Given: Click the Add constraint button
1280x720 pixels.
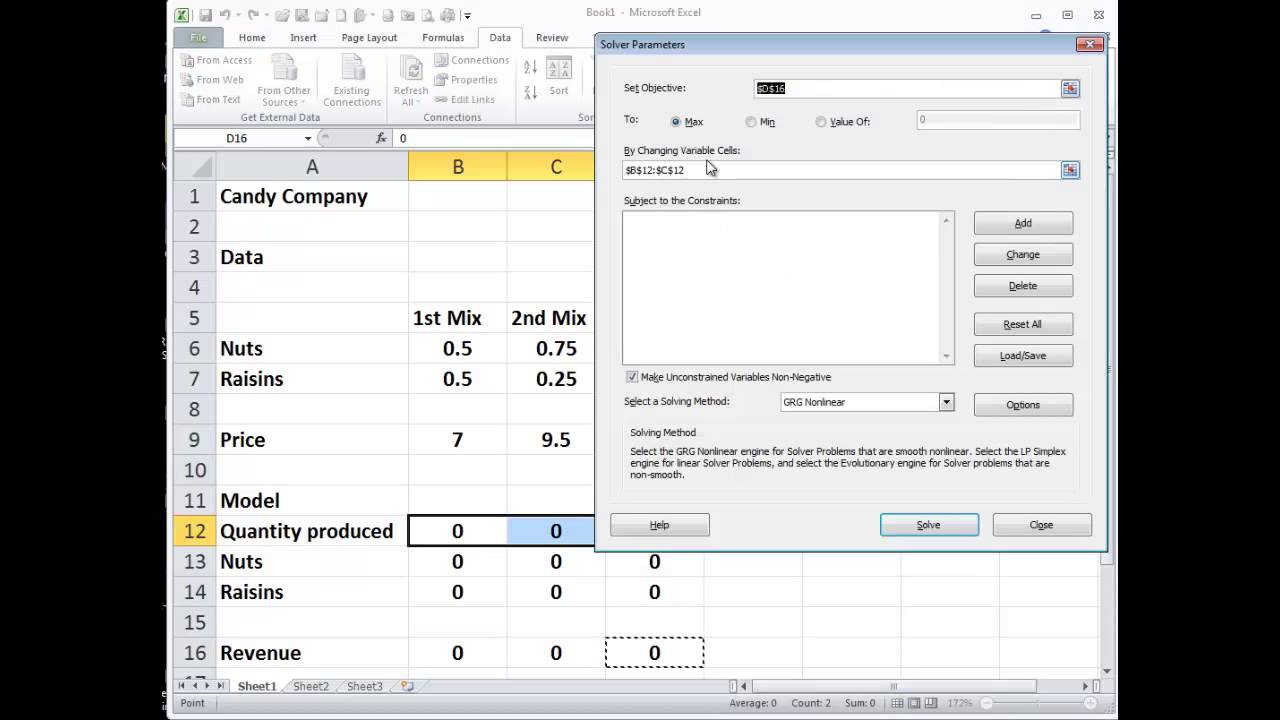Looking at the screenshot, I should [x=1023, y=223].
